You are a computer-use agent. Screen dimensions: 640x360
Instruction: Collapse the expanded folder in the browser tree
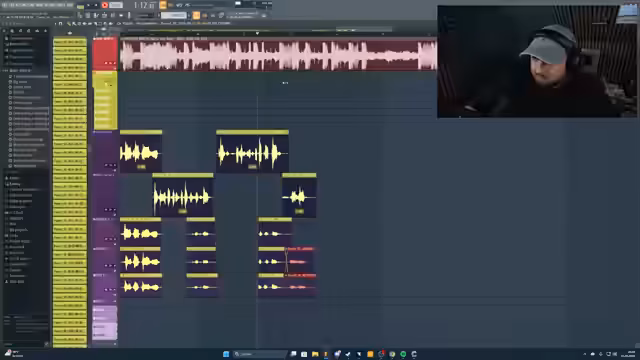(x=5, y=71)
